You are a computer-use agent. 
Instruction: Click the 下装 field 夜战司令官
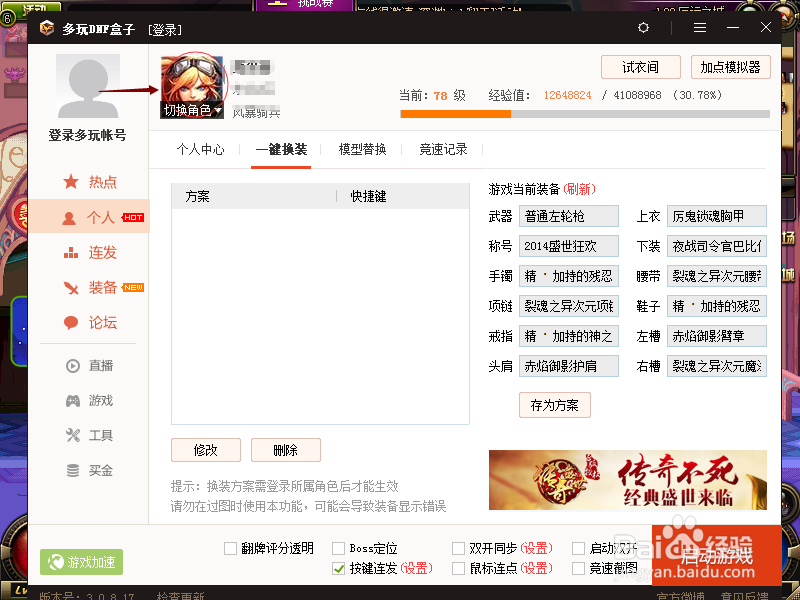717,246
